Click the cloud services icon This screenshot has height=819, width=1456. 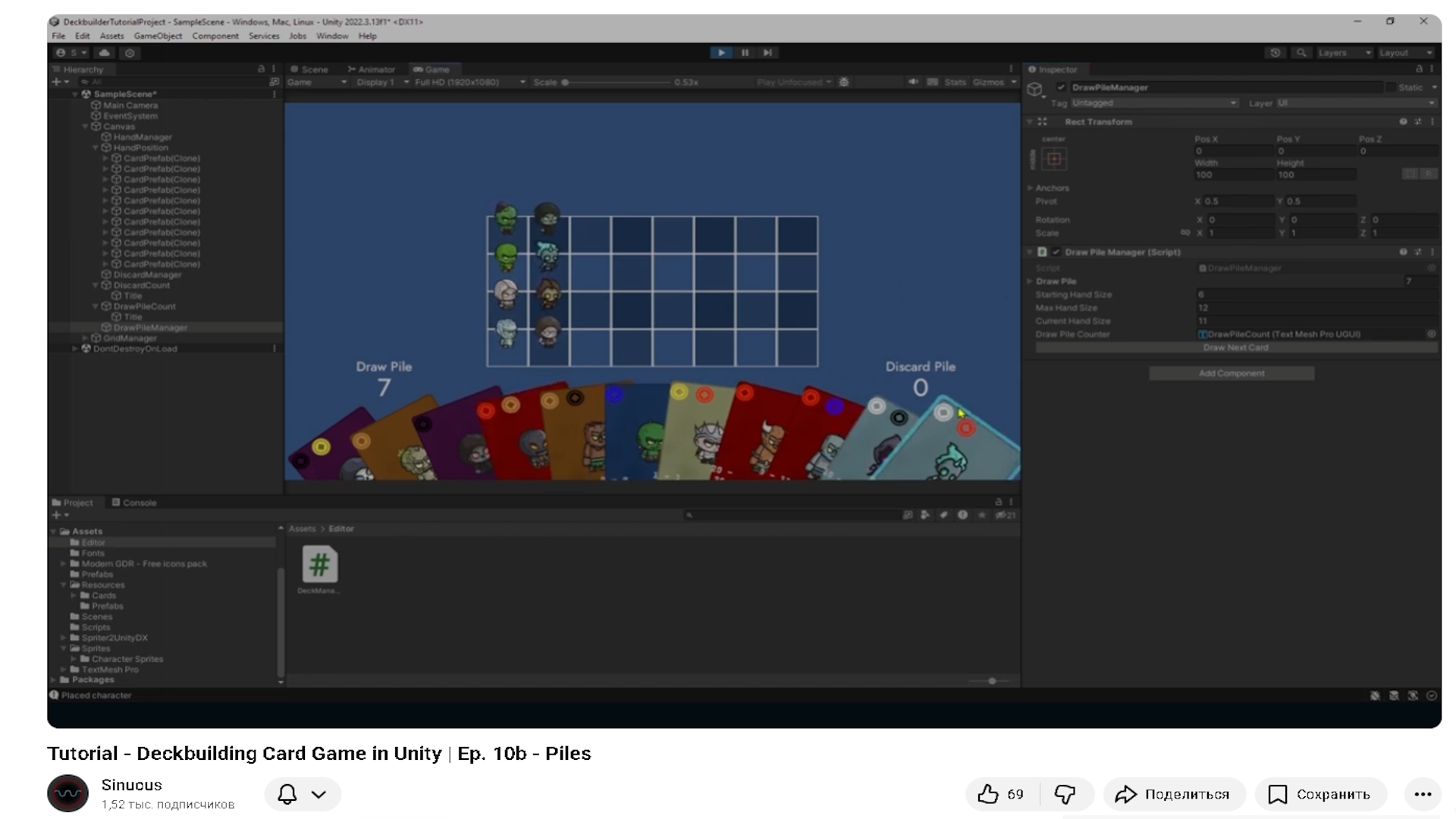coord(105,52)
